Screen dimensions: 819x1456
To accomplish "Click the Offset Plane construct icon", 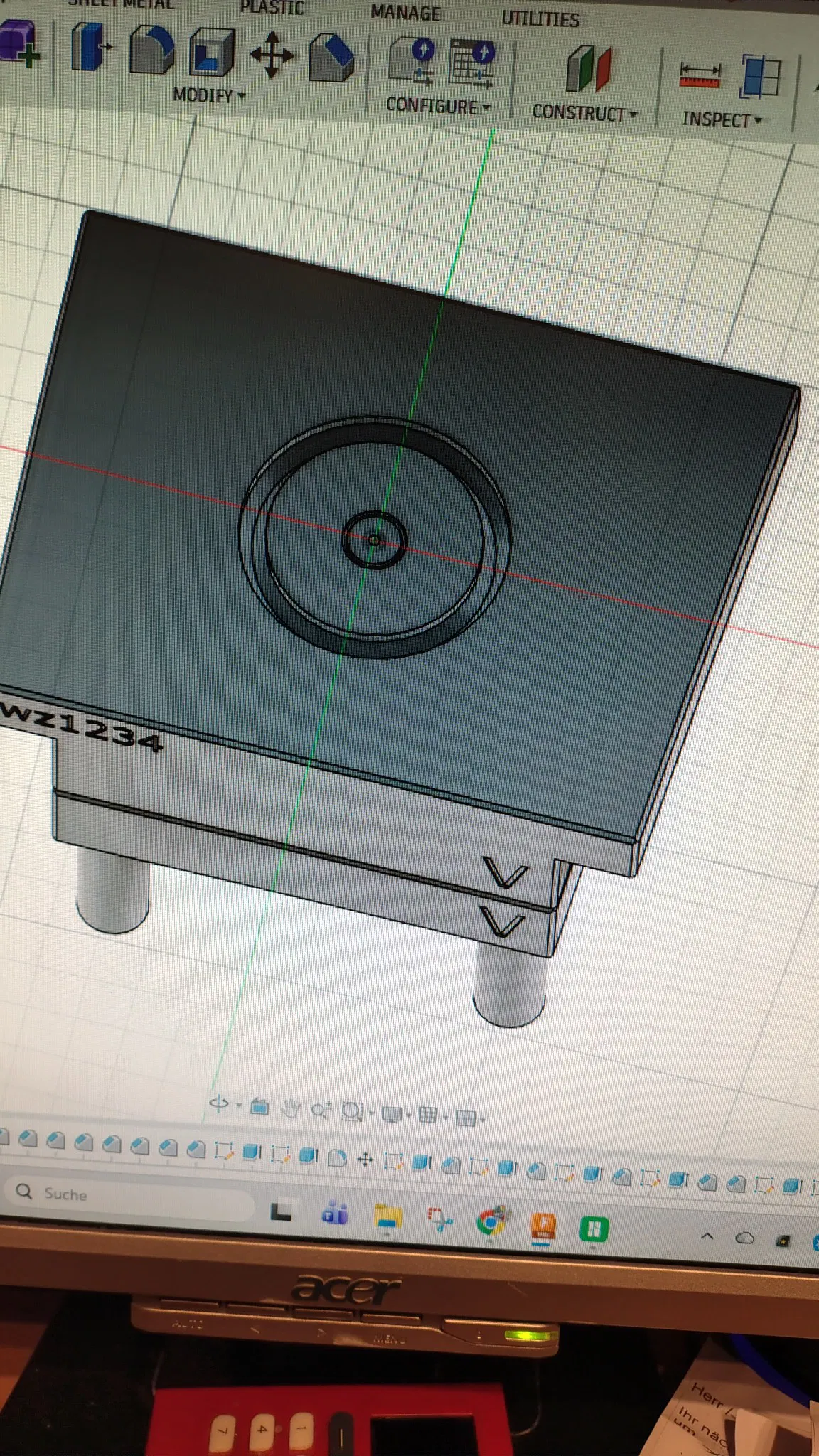I will 589,69.
